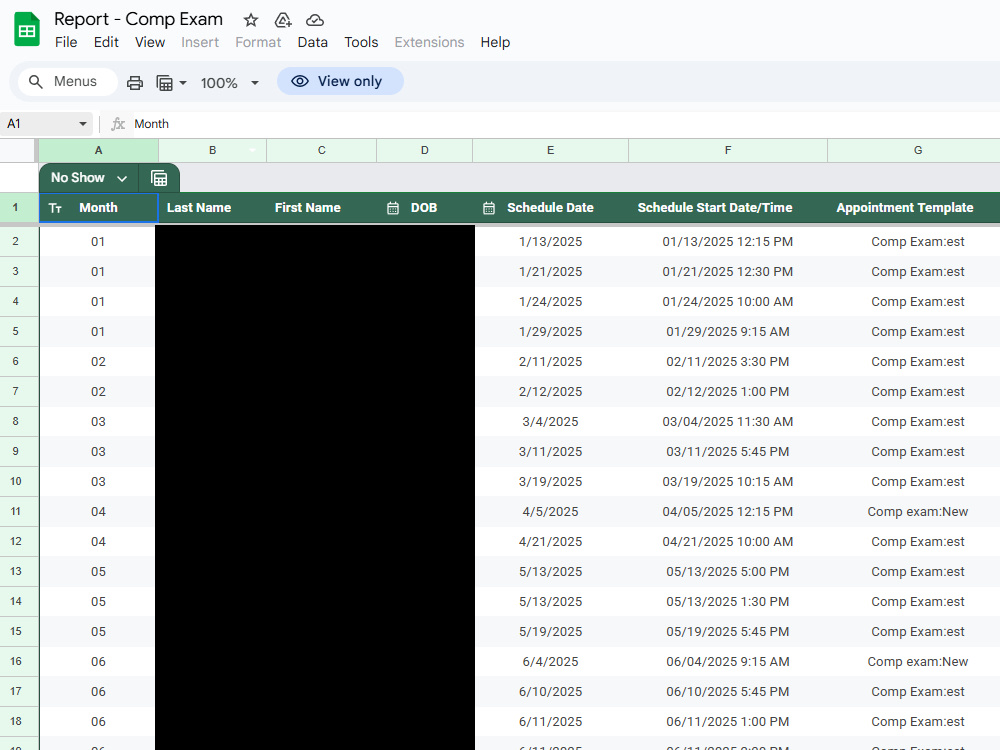This screenshot has width=1000, height=750.
Task: Click Comp exam:New in row 11
Action: point(918,511)
